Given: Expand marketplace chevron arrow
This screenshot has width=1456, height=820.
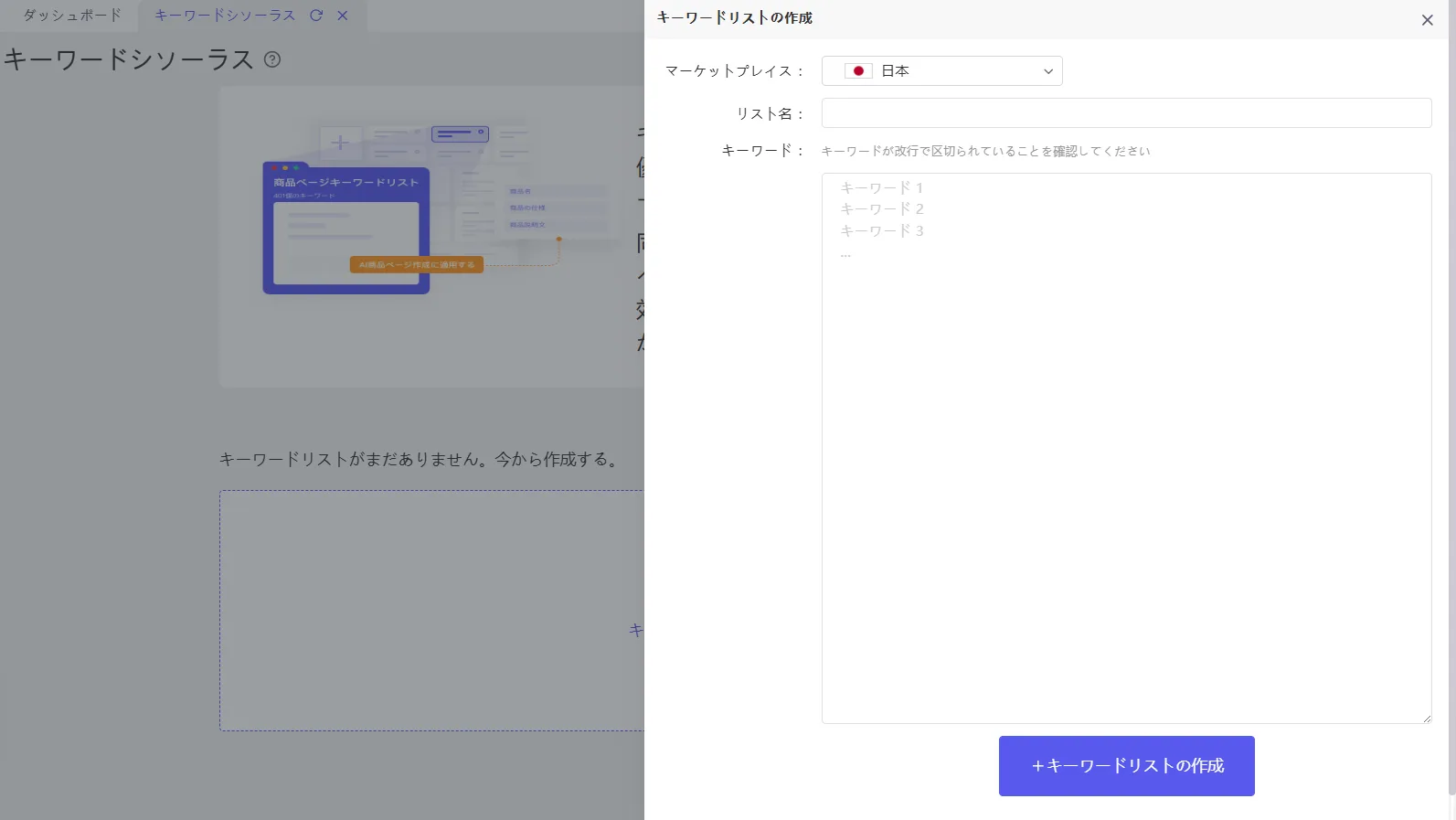Looking at the screenshot, I should [x=1048, y=71].
